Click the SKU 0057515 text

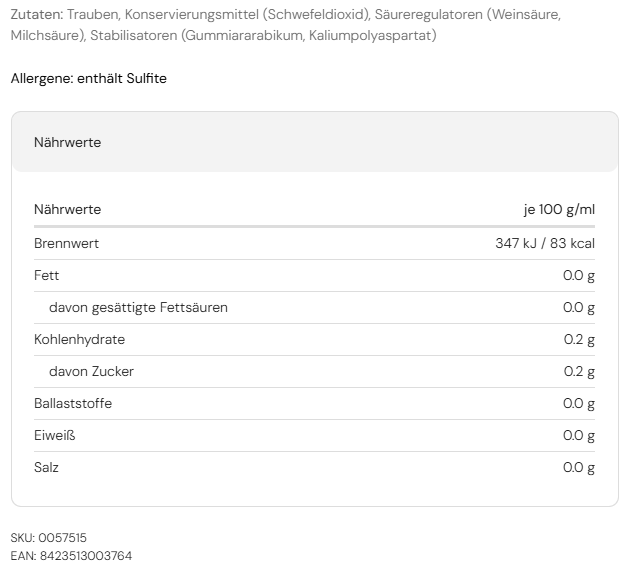[x=55, y=538]
